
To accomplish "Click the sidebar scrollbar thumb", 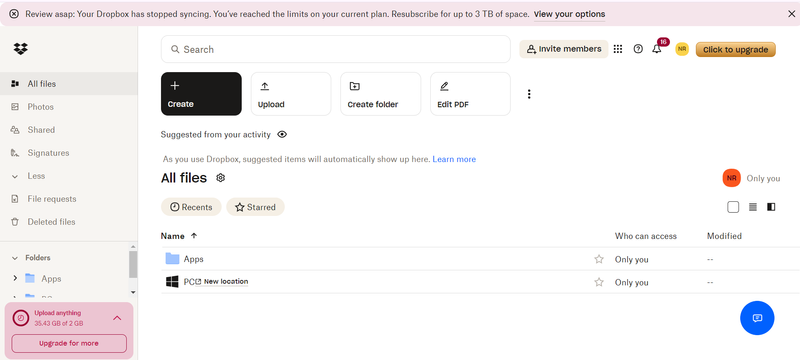I will tap(133, 264).
